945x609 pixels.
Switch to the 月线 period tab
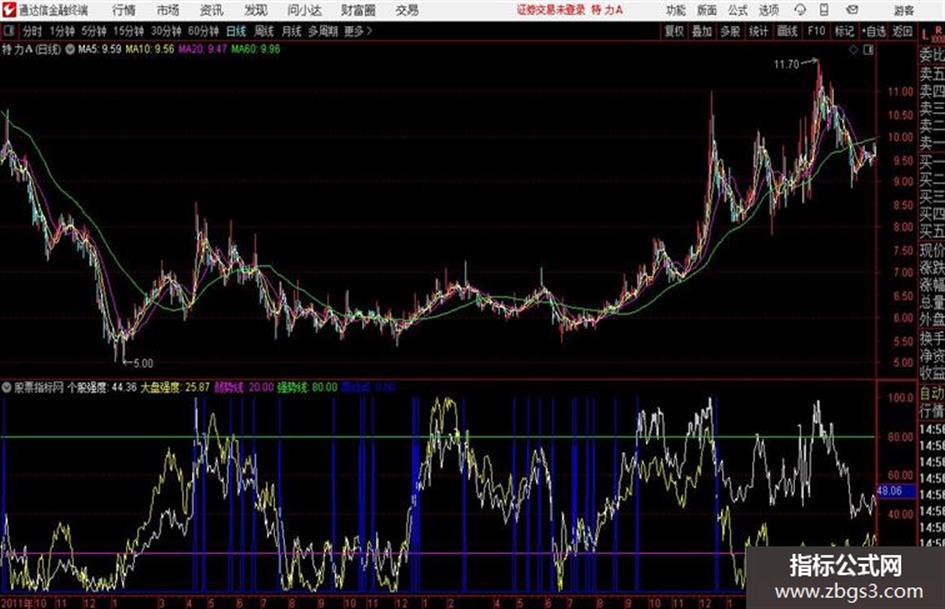click(x=292, y=31)
